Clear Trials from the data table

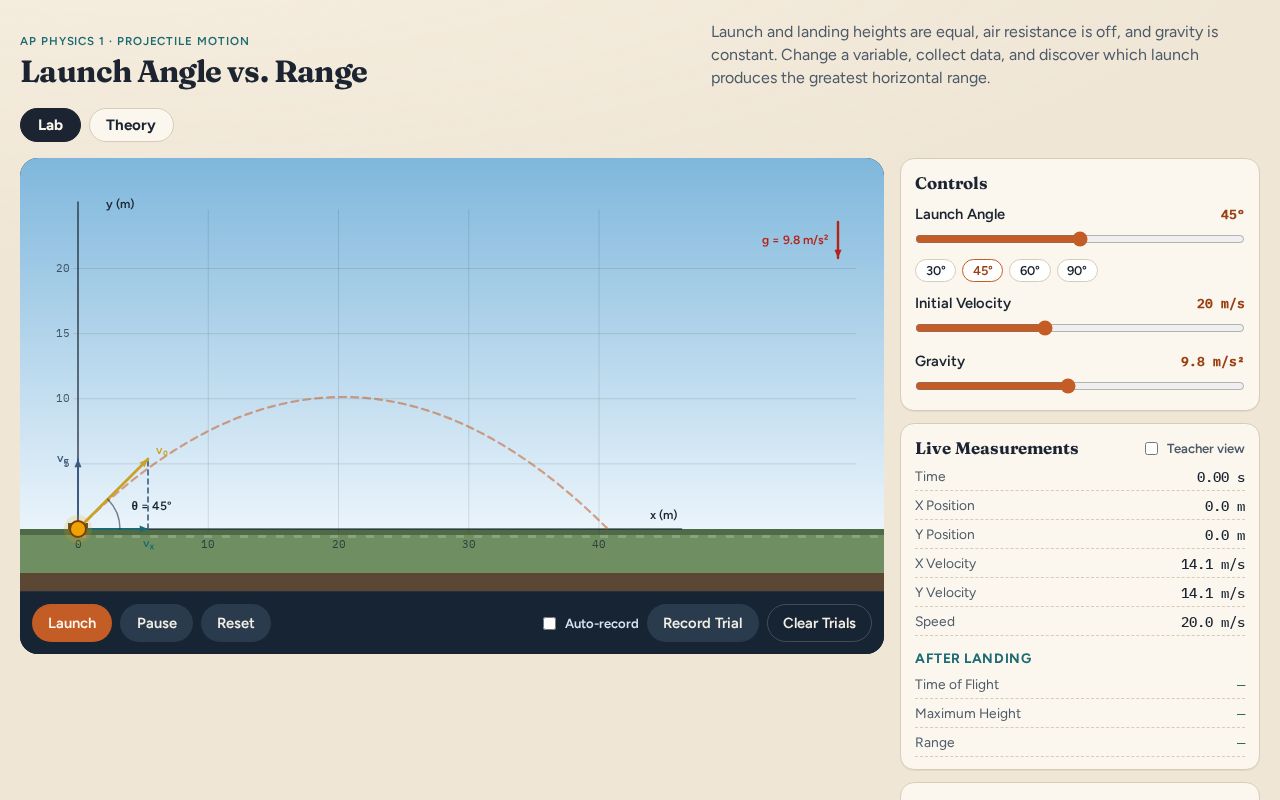pyautogui.click(x=819, y=623)
